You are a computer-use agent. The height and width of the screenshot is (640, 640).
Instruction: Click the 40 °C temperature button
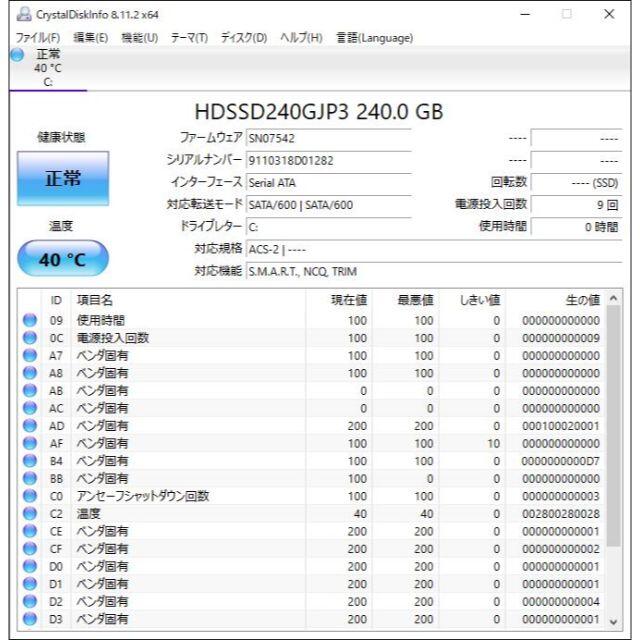pyautogui.click(x=63, y=259)
